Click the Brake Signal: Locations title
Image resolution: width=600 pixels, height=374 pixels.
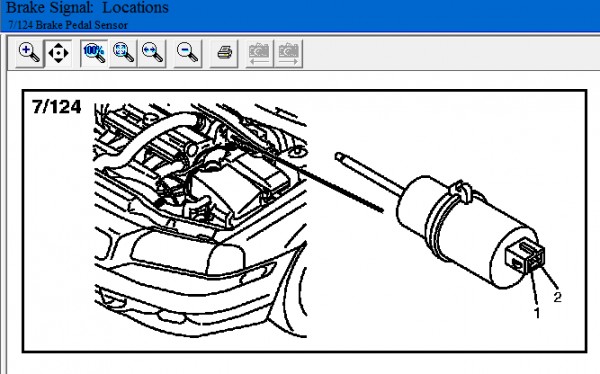(x=87, y=8)
